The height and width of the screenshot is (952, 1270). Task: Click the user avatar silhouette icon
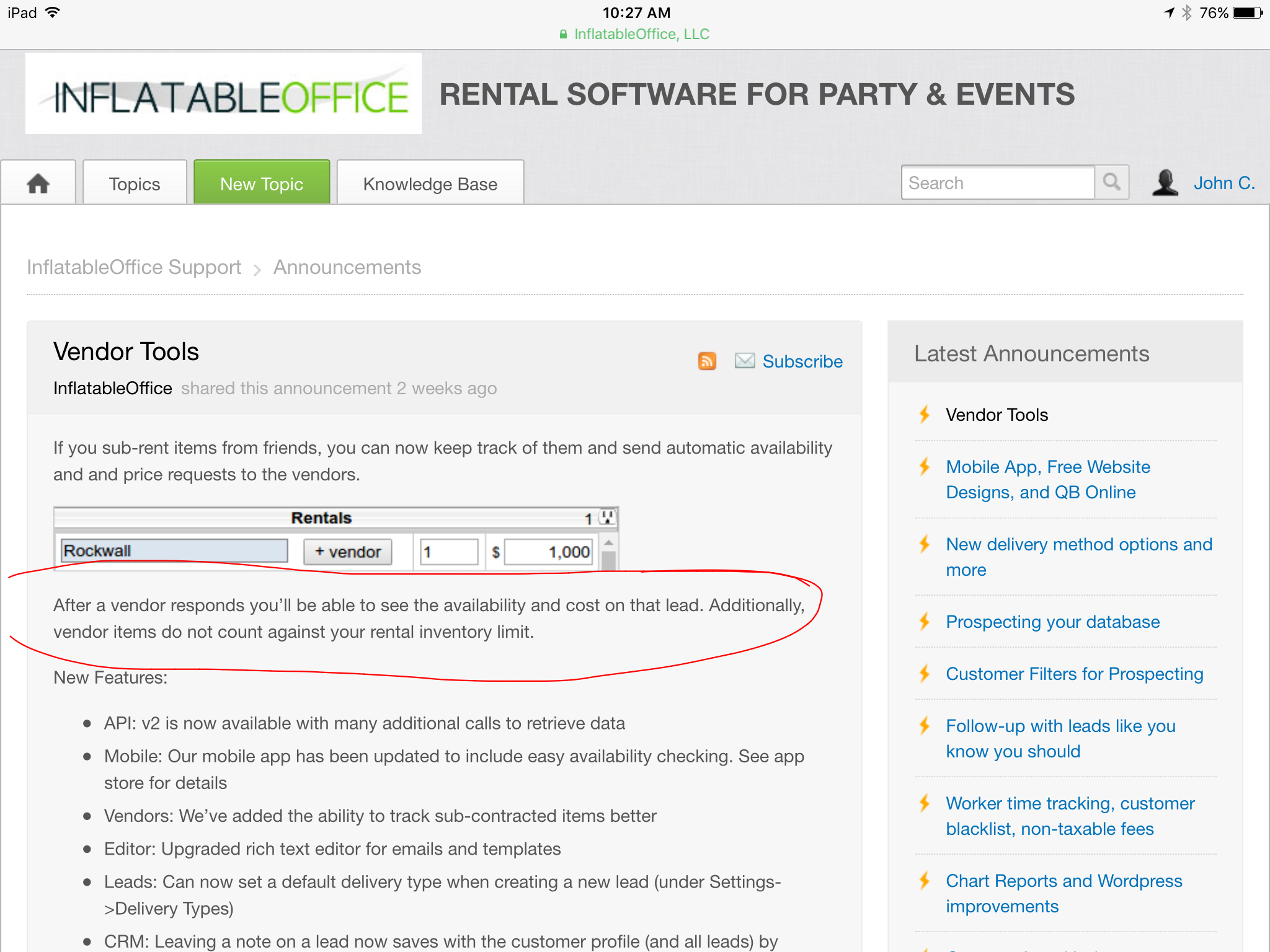pos(1165,183)
